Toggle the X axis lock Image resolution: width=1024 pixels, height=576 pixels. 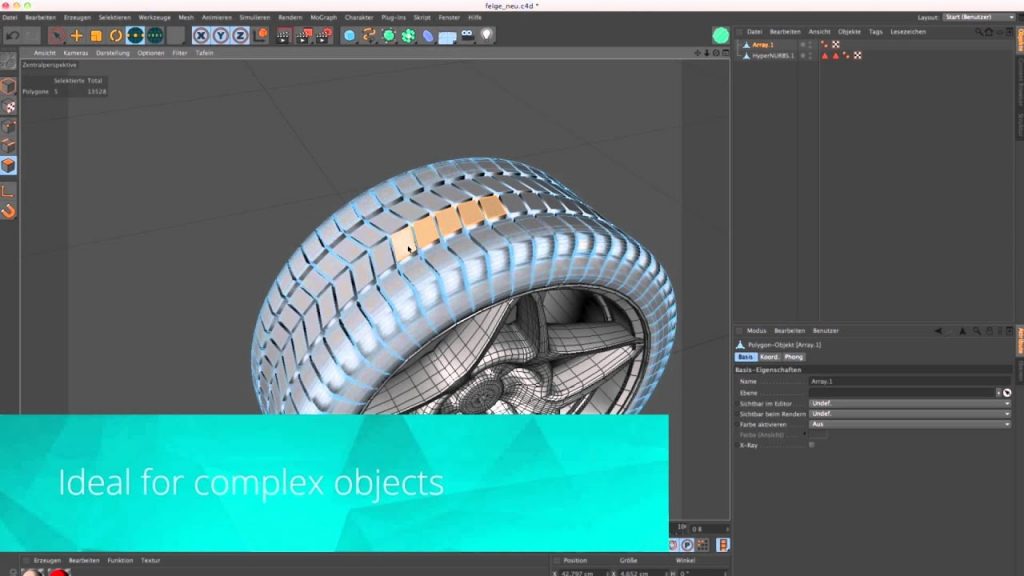(x=201, y=35)
